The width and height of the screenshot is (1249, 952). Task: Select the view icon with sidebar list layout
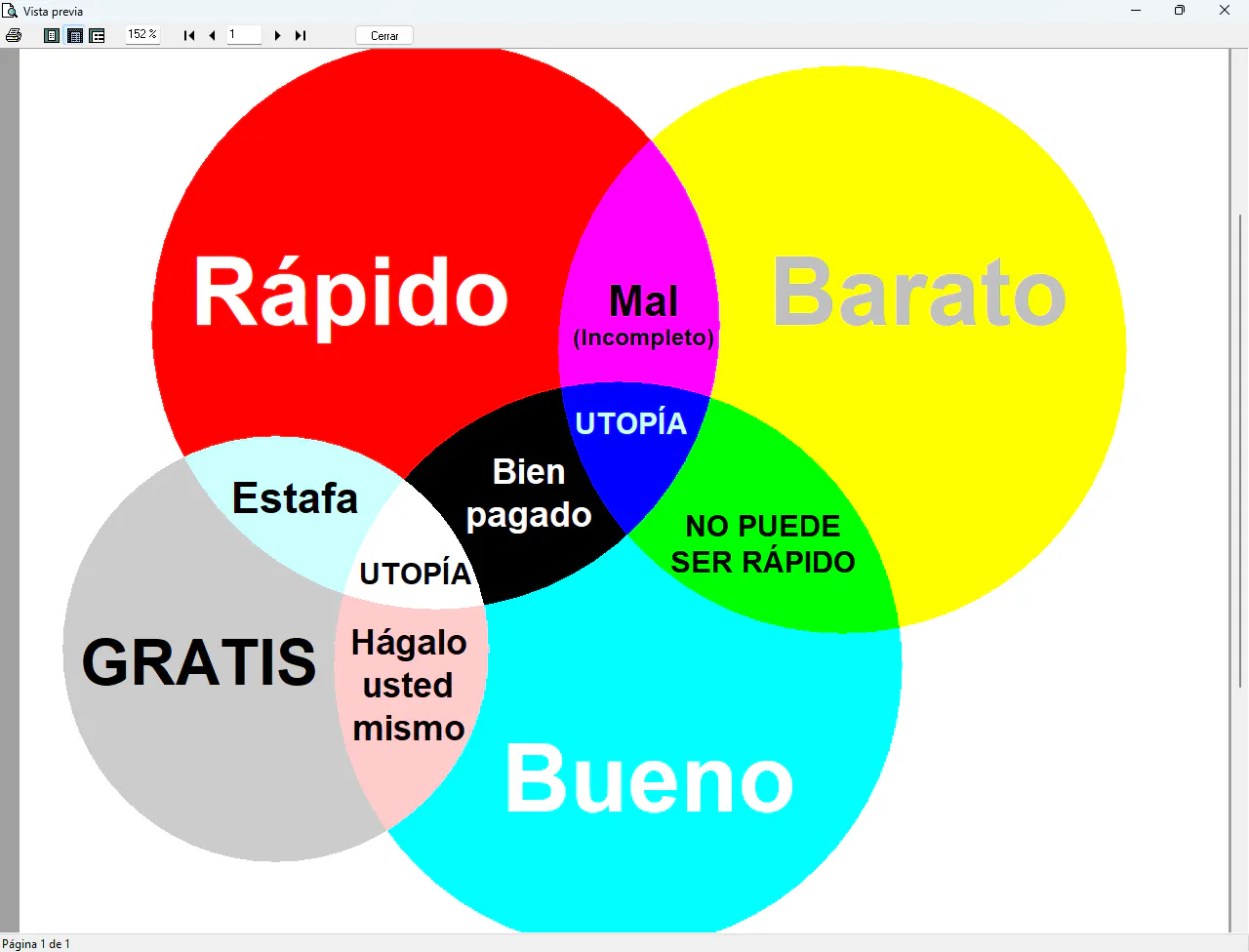pyautogui.click(x=97, y=35)
